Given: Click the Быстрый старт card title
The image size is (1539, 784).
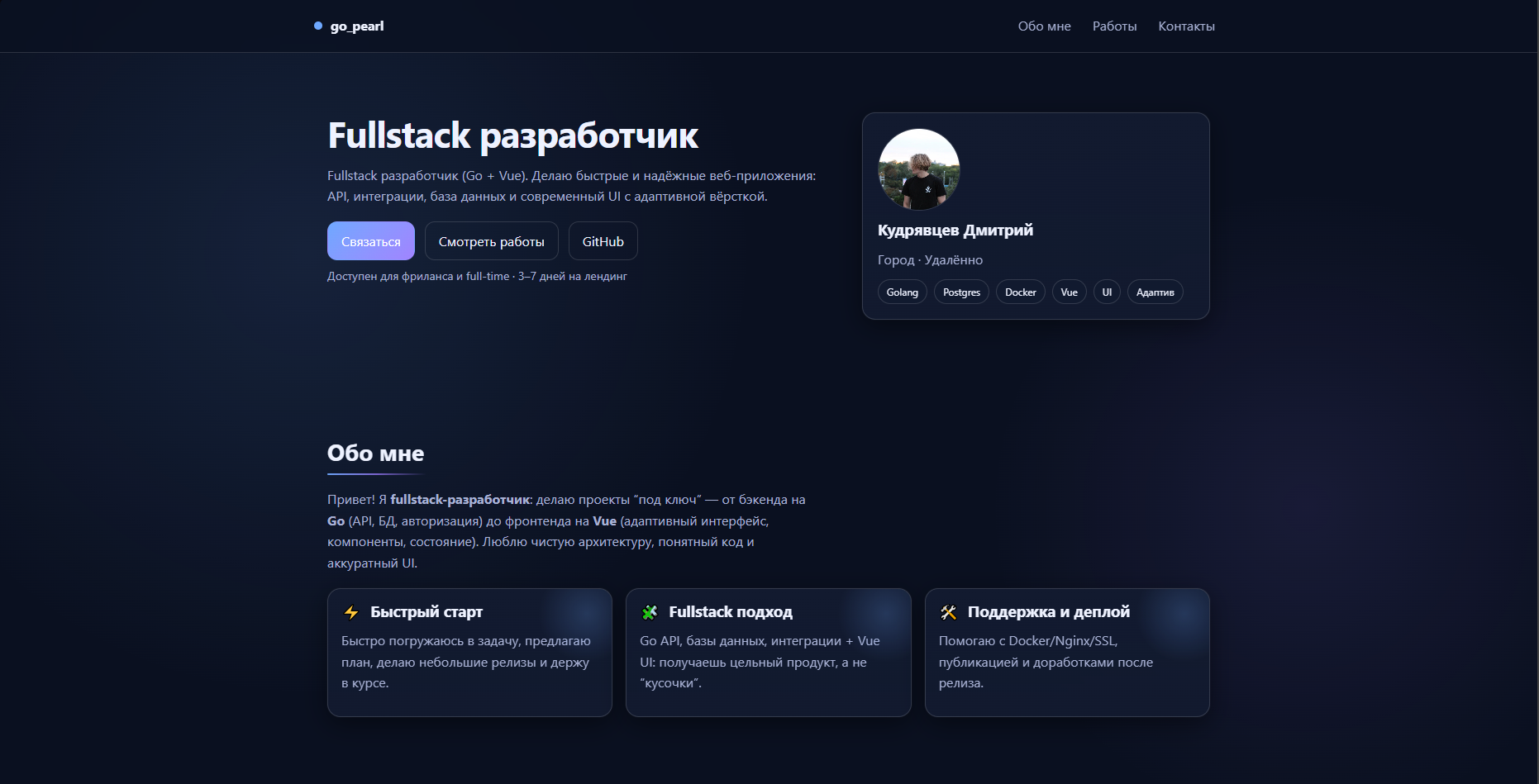Looking at the screenshot, I should tap(426, 612).
